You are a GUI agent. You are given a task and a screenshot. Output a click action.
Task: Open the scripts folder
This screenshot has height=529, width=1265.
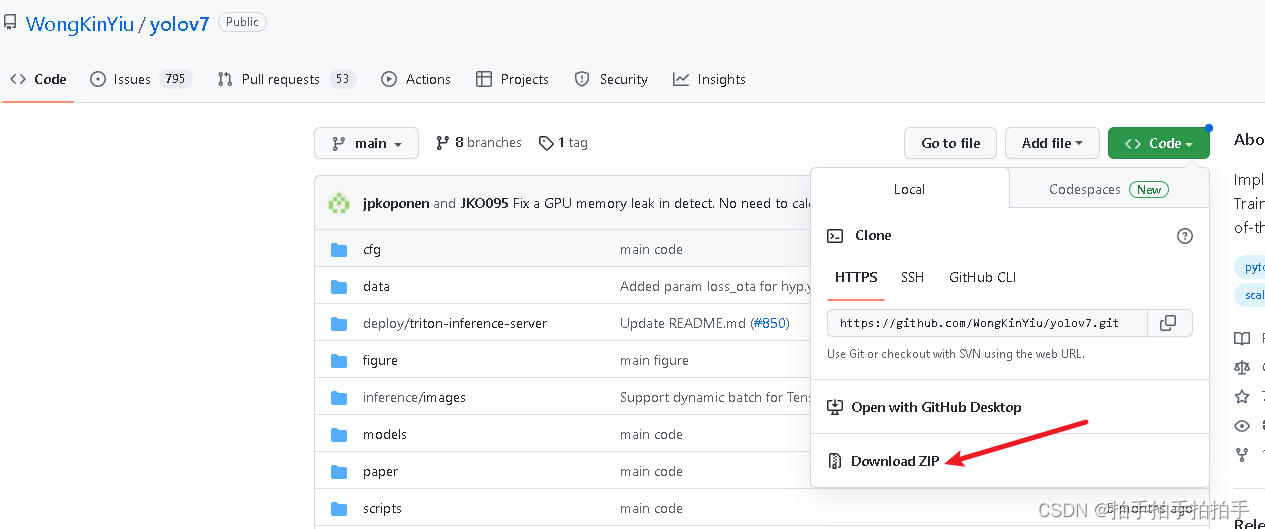[382, 508]
